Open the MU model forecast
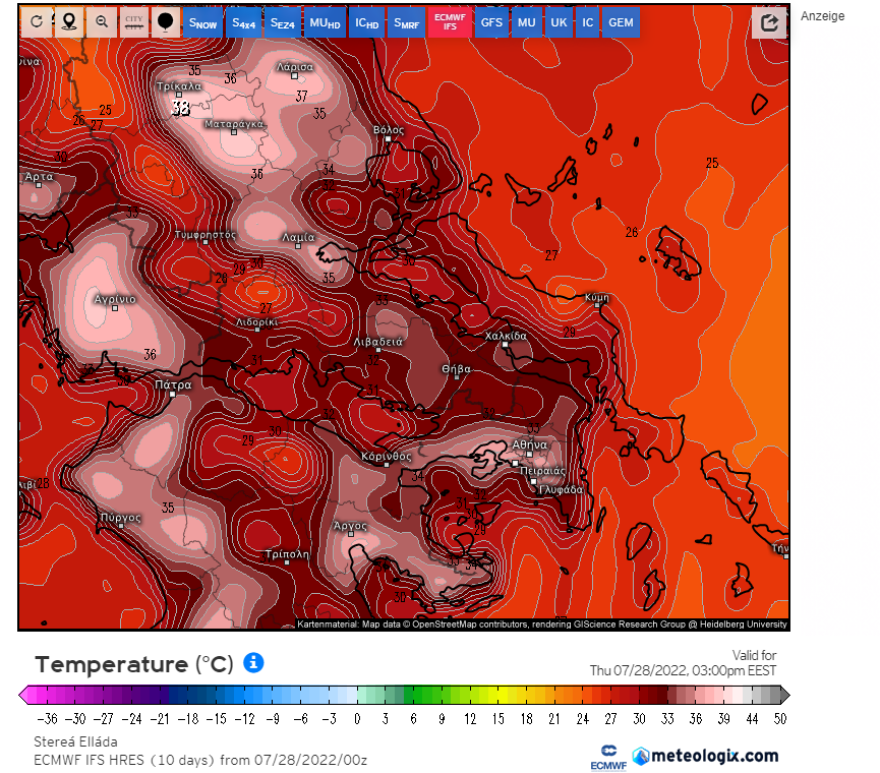 point(526,22)
